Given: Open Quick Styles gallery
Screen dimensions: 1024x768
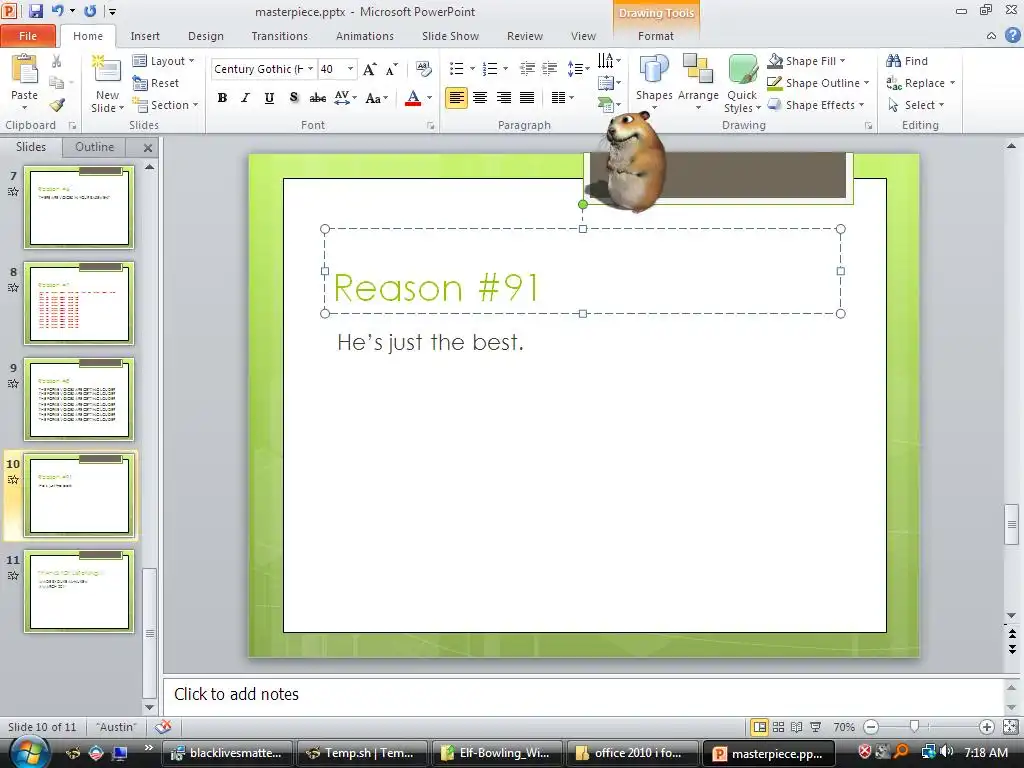Looking at the screenshot, I should 742,84.
